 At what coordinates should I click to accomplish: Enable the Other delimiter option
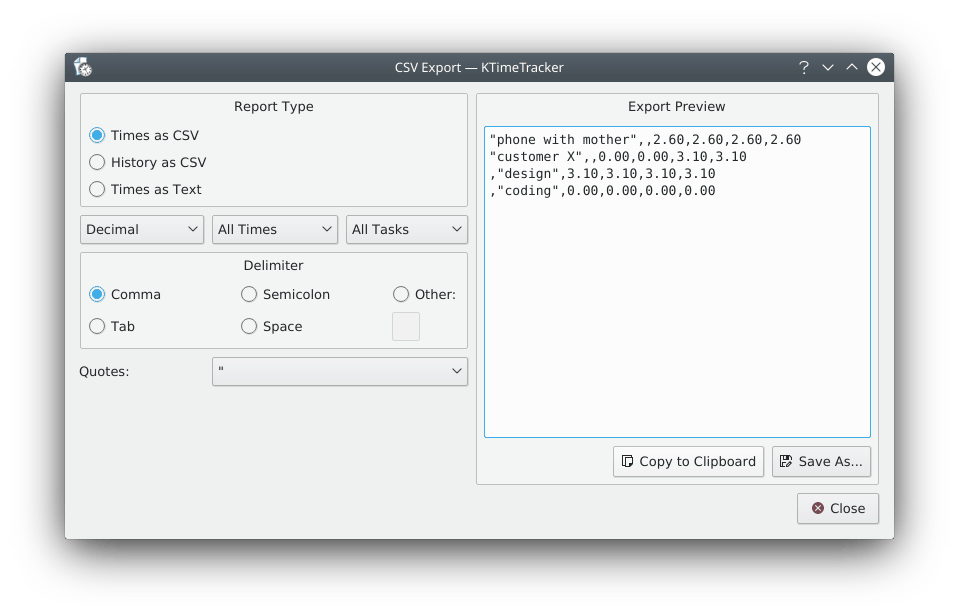401,294
